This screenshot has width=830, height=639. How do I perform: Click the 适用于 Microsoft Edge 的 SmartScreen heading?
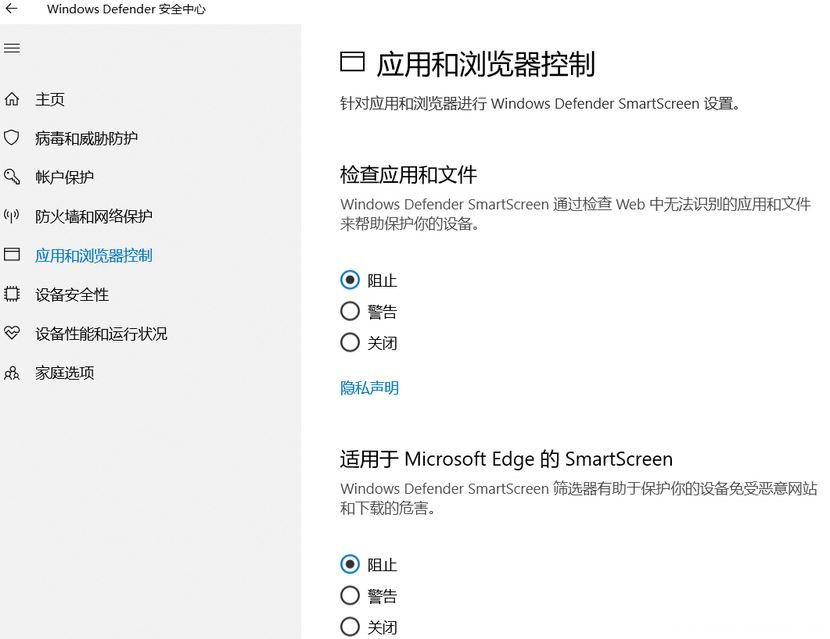[x=506, y=459]
